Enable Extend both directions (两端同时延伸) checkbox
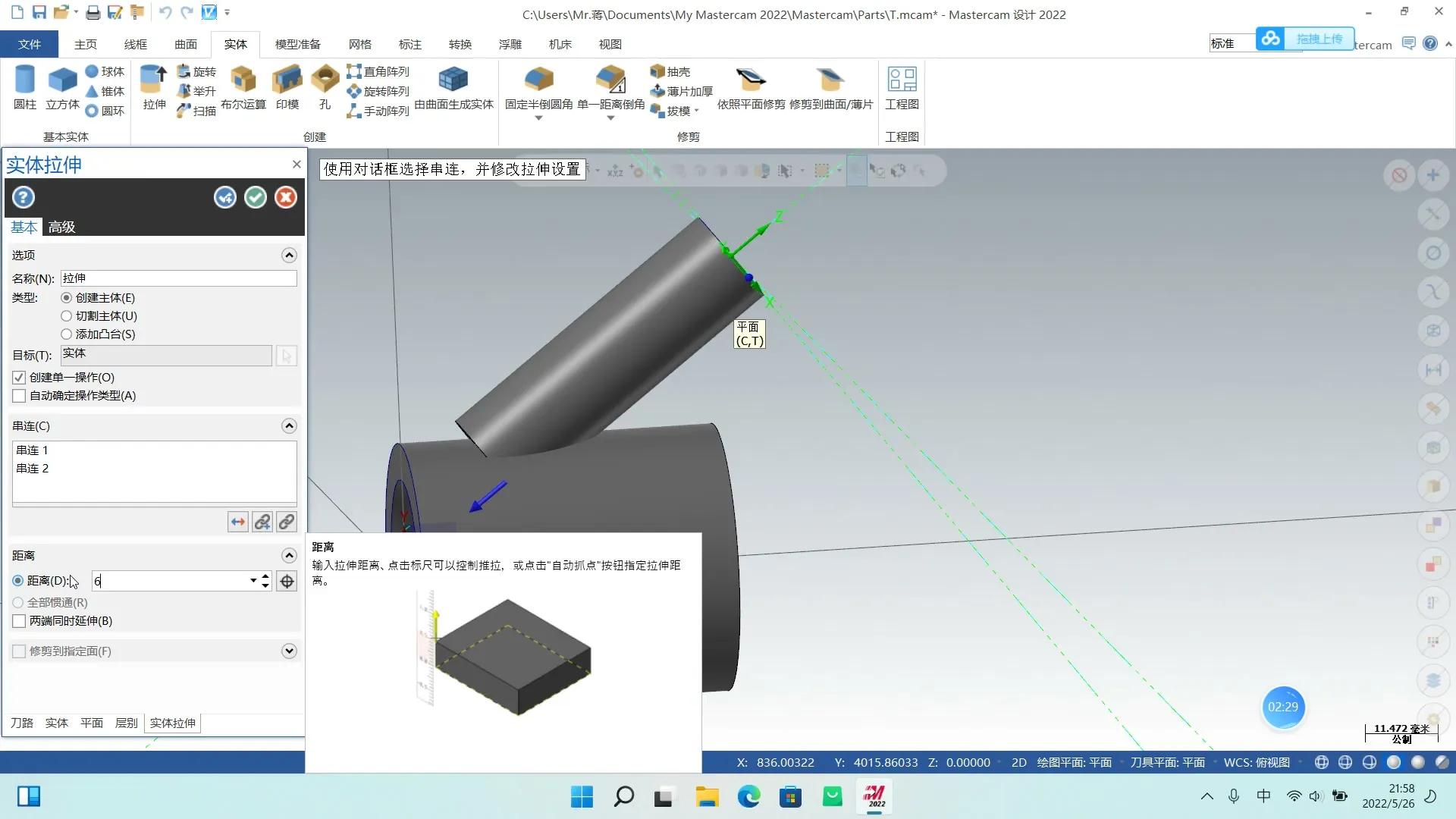1456x819 pixels. [x=20, y=621]
